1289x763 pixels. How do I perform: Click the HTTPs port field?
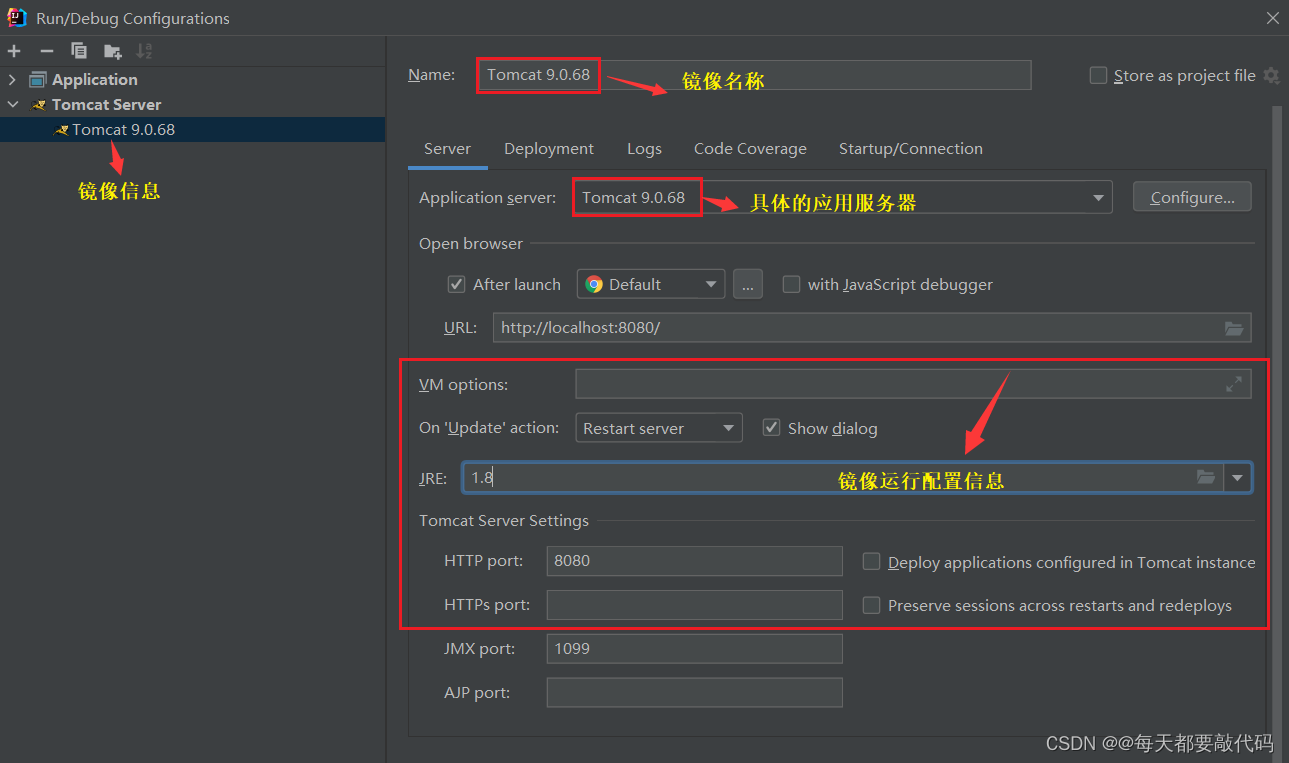tap(695, 605)
